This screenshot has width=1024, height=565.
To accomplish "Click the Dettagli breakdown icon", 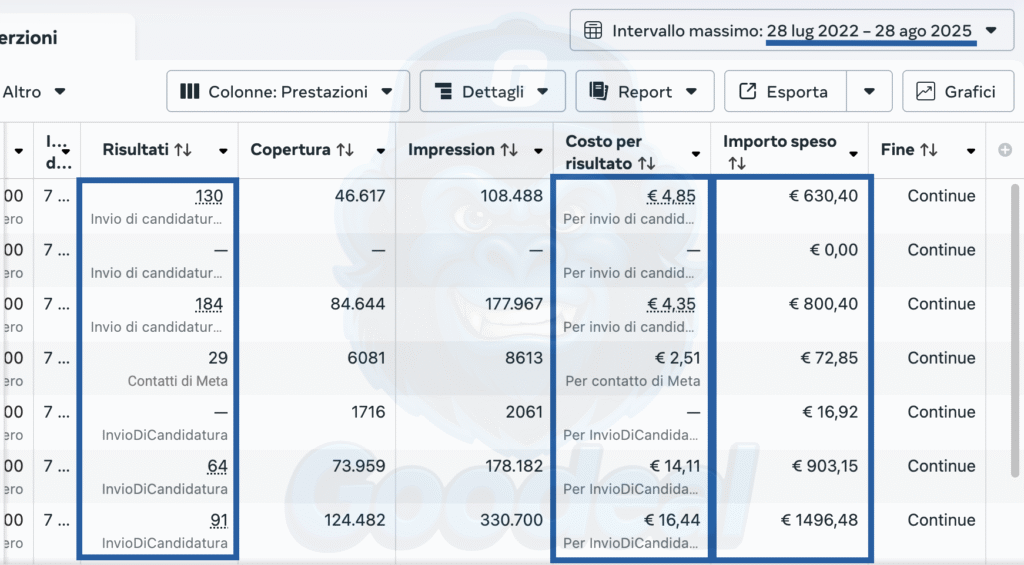I will pyautogui.click(x=444, y=92).
